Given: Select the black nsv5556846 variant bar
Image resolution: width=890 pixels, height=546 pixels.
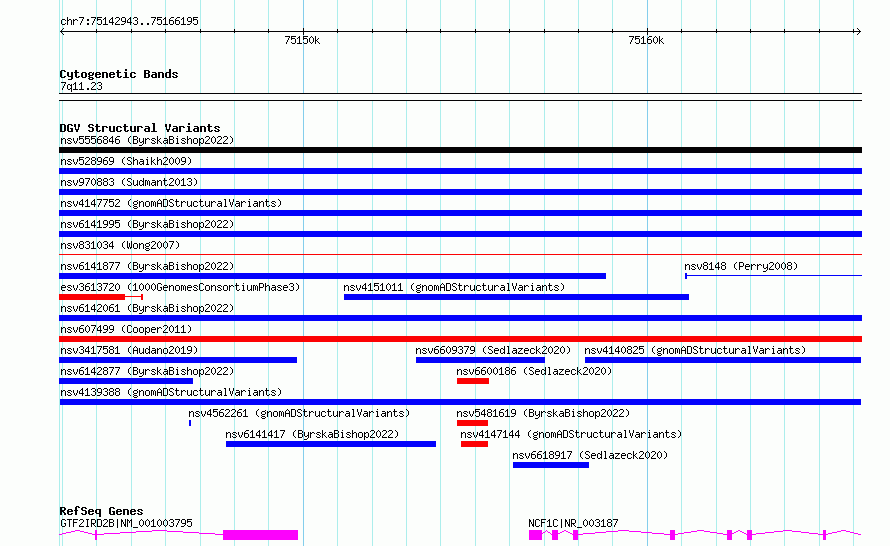Looking at the screenshot, I should pos(460,150).
